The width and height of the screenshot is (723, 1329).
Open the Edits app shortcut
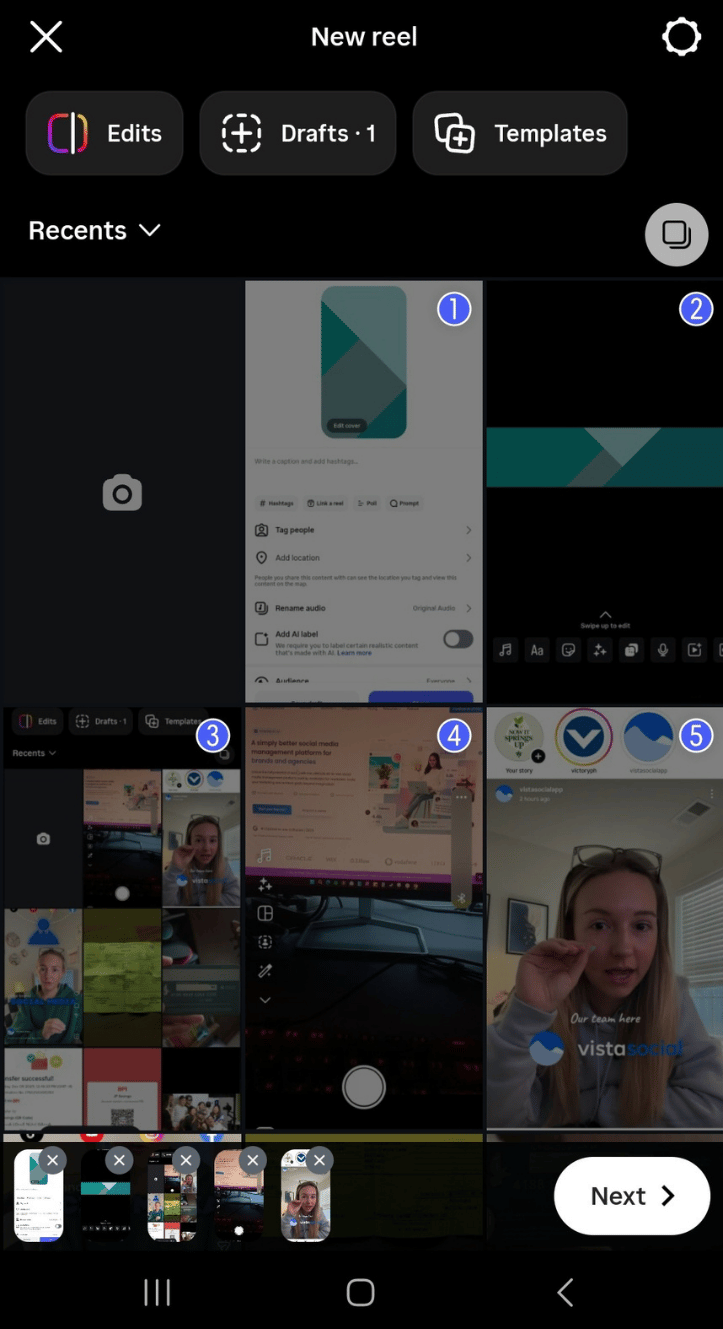pyautogui.click(x=105, y=134)
